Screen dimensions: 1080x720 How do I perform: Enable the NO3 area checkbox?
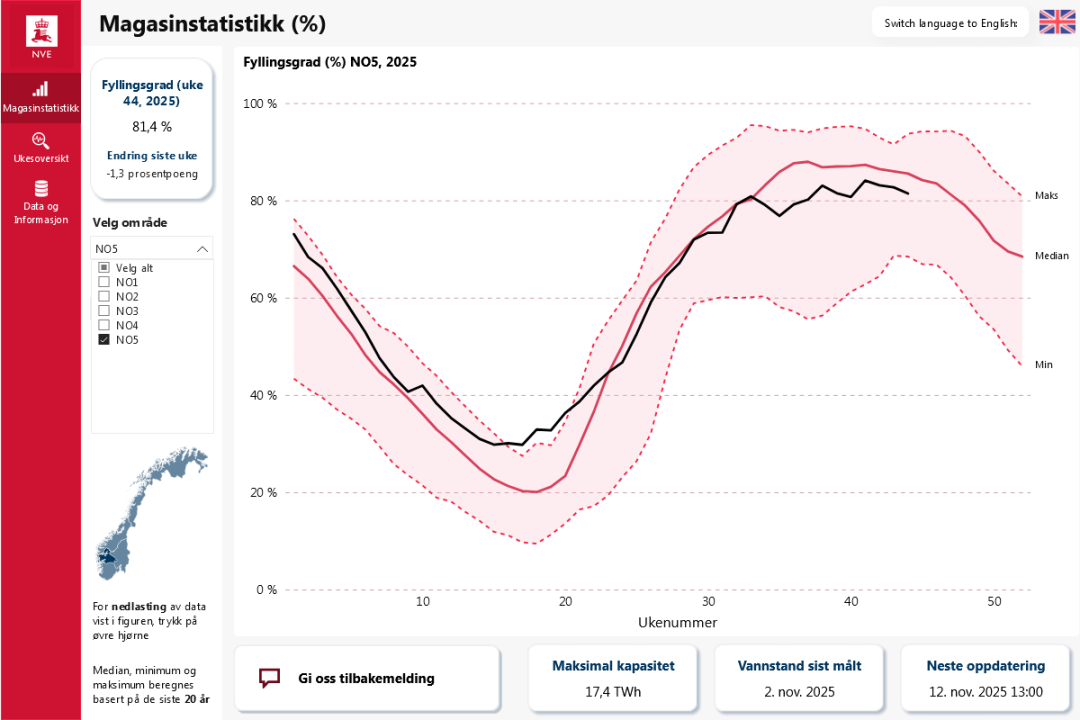[104, 311]
